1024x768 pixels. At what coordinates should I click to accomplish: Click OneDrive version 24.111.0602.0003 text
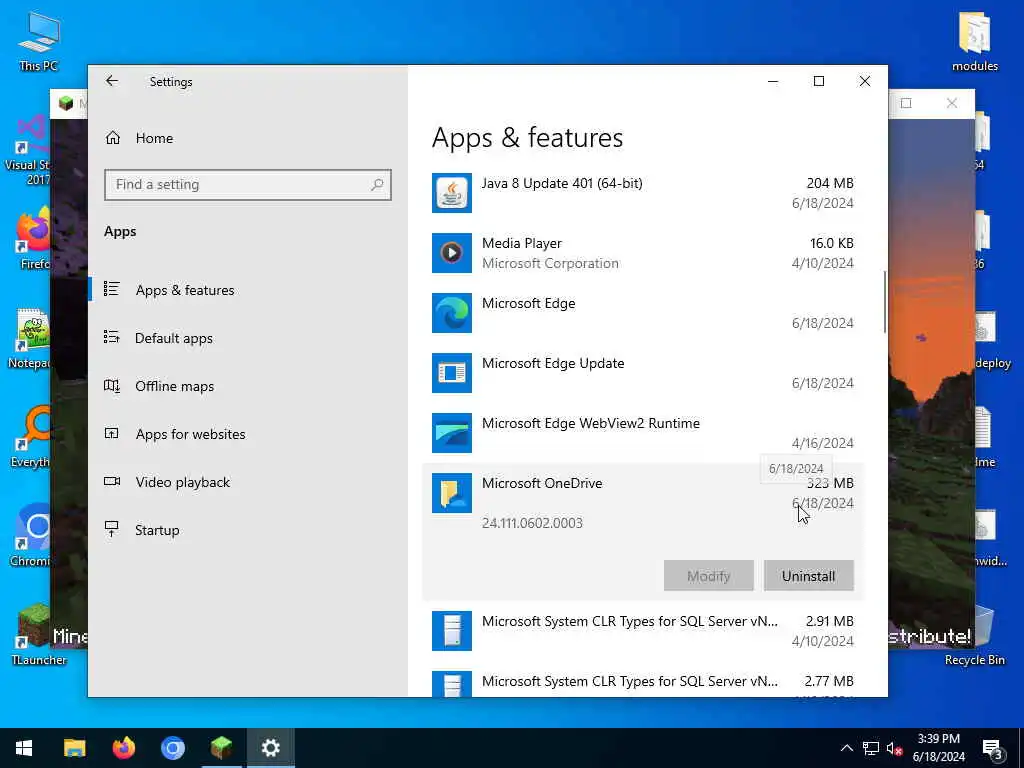coord(532,523)
